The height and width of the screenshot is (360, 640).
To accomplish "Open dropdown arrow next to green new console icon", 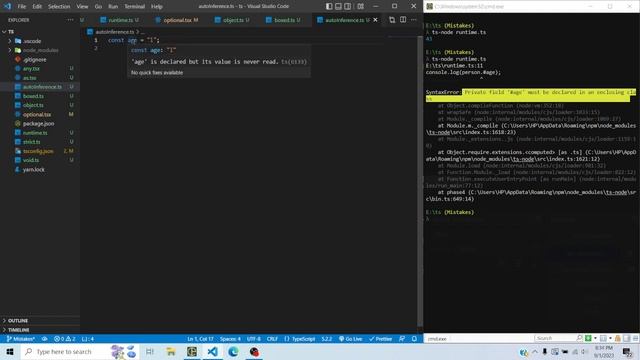I will [x=595, y=338].
